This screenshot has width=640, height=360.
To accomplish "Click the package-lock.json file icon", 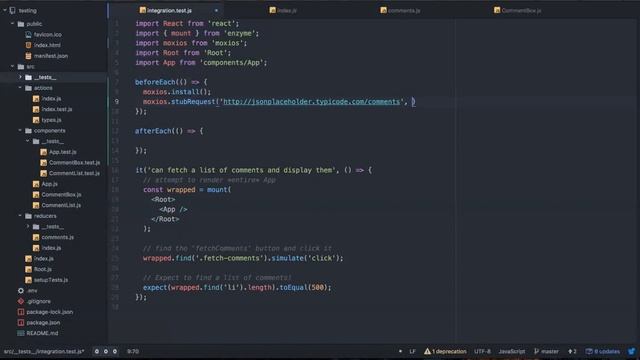I will pyautogui.click(x=21, y=312).
